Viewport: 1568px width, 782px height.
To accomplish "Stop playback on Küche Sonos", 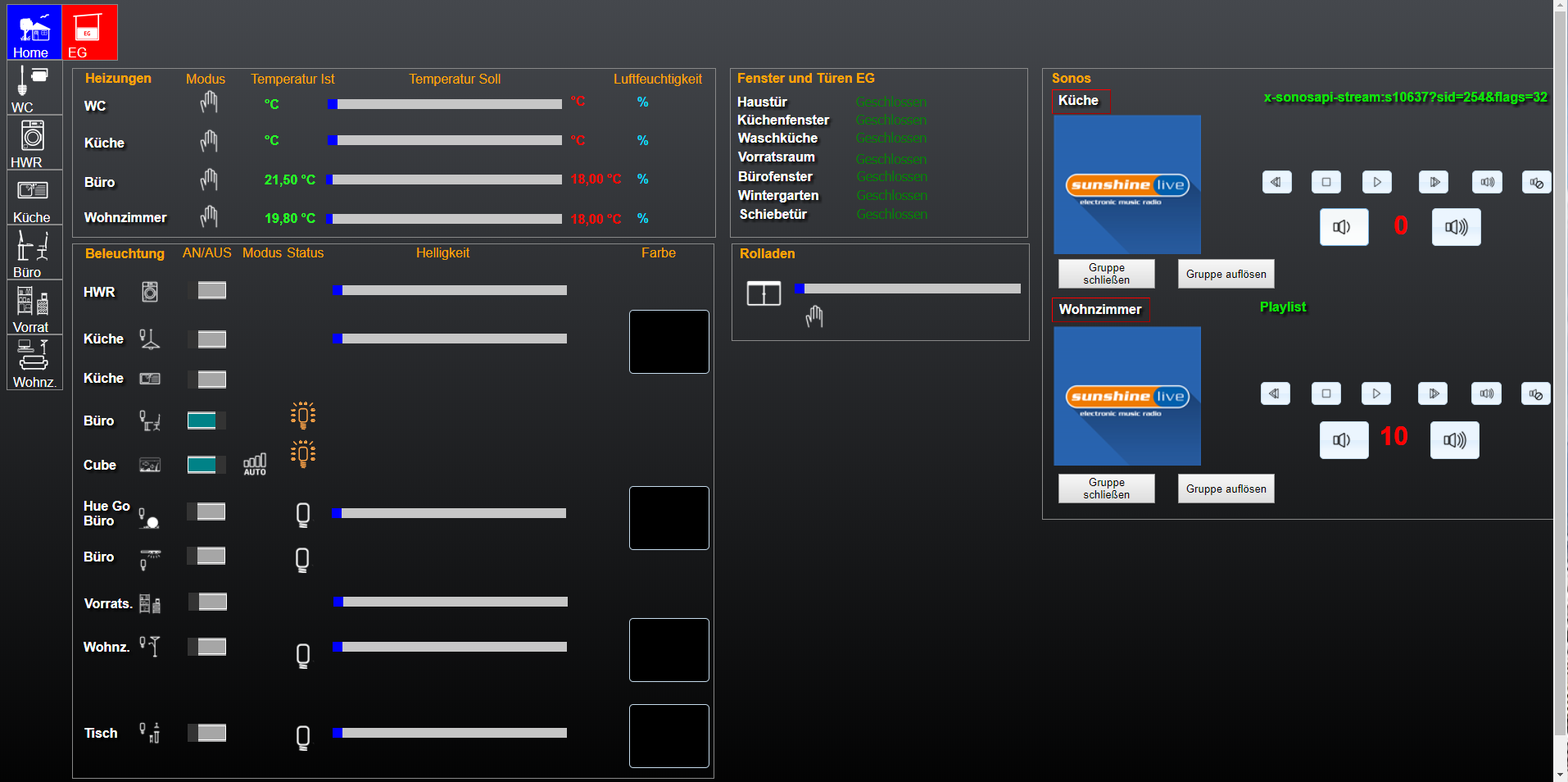I will 1326,182.
